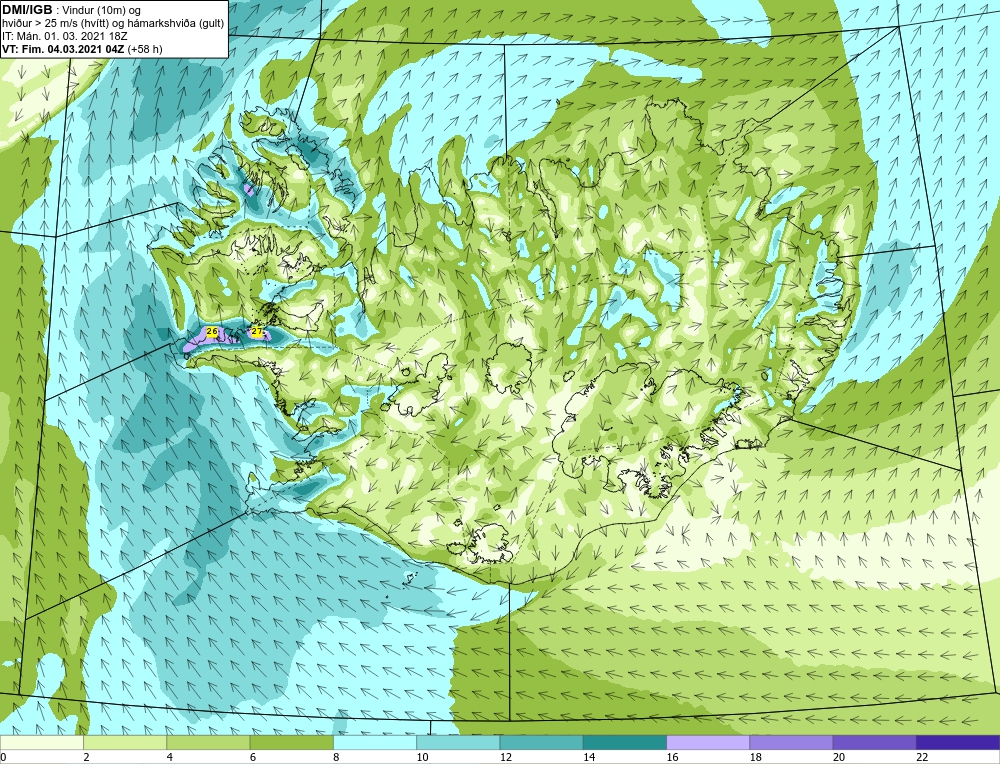This screenshot has height=764, width=1000.
Task: Click the 0–2 m/s pale yellow legend swatch
Action: coord(41,742)
